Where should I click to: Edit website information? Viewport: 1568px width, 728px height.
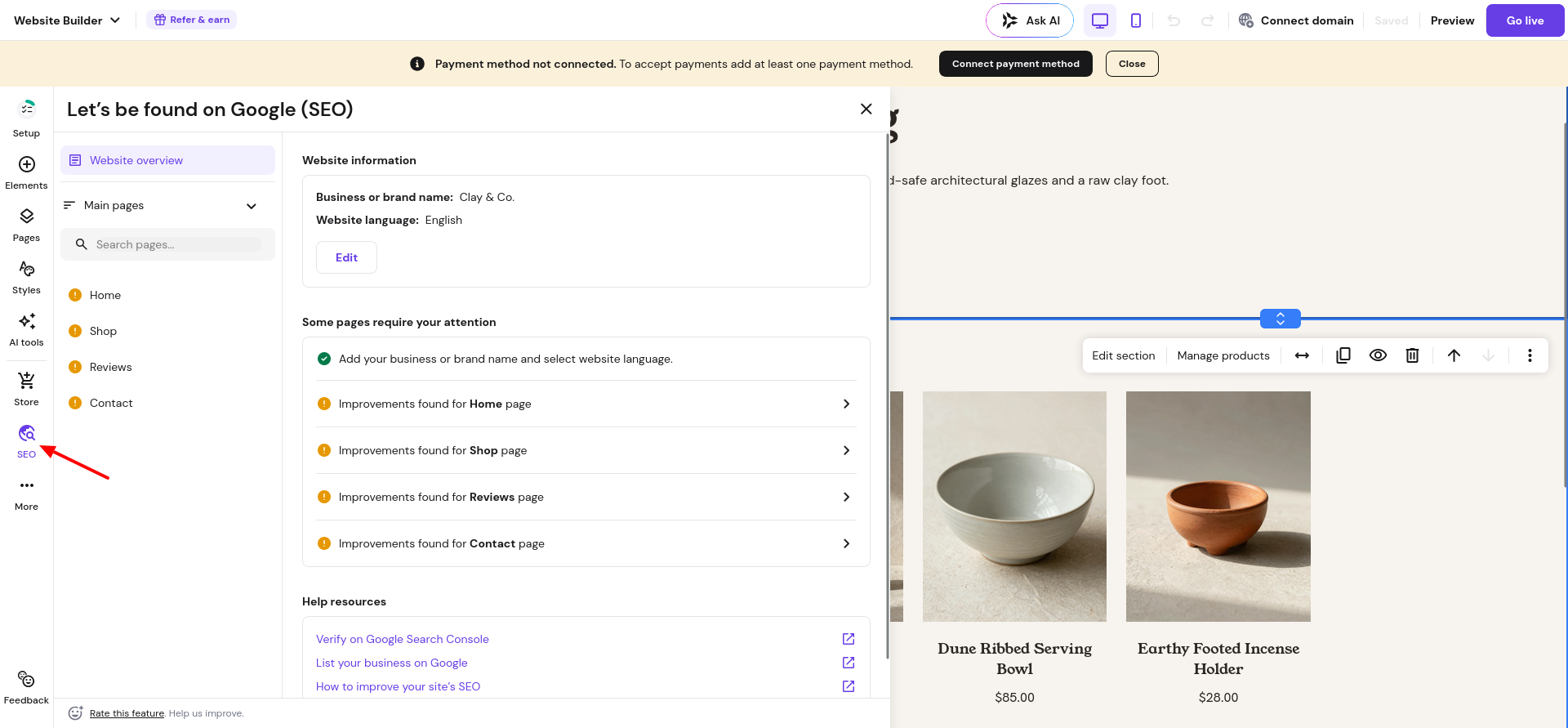coord(346,257)
